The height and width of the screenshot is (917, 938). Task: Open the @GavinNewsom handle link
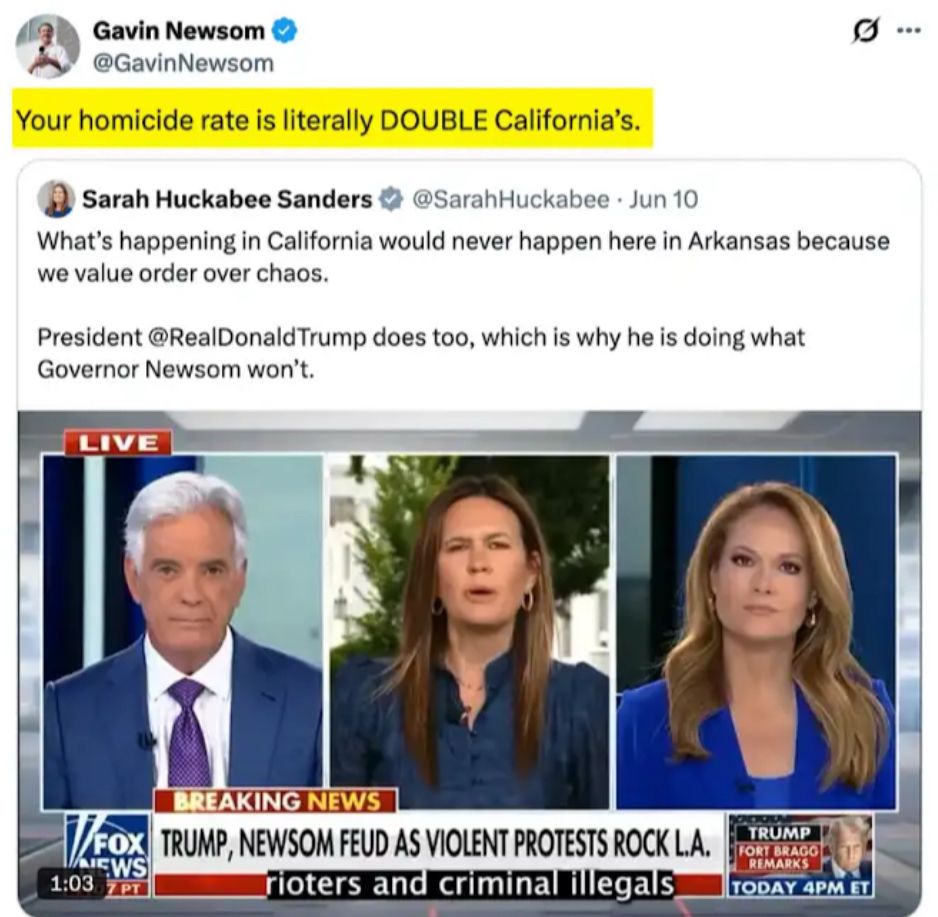coord(183,63)
